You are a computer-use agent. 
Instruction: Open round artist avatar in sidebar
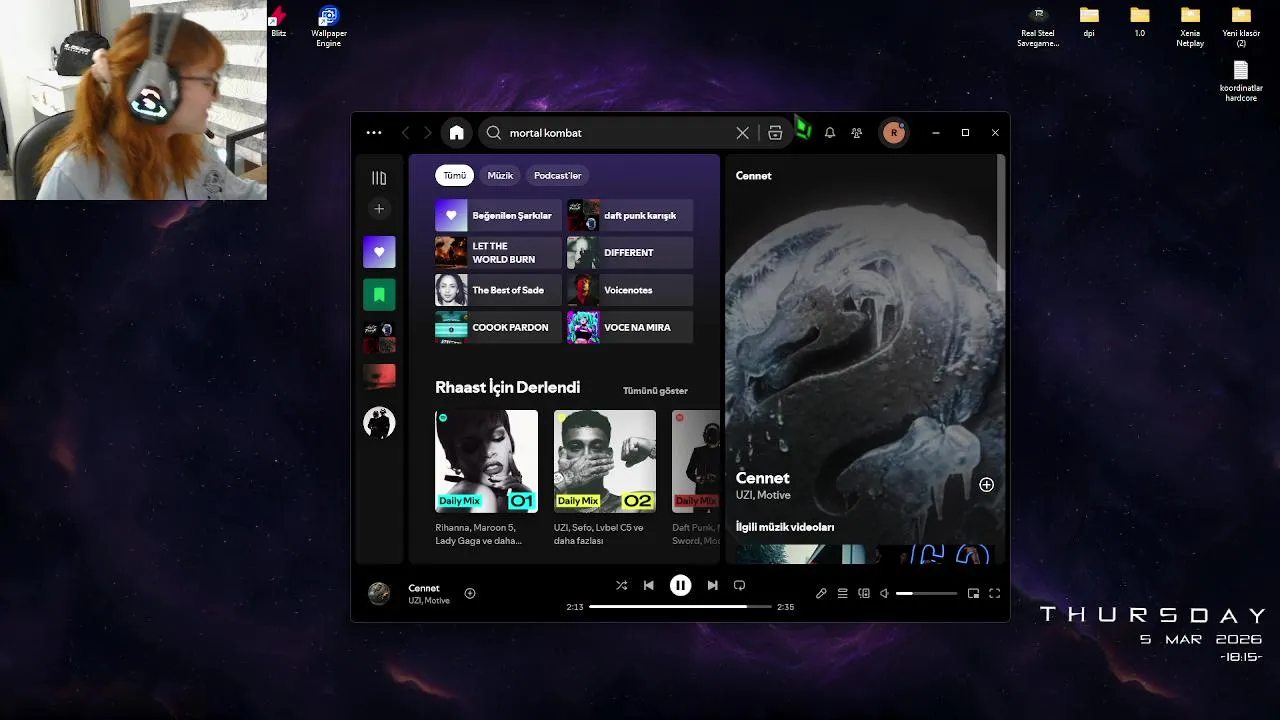[379, 422]
